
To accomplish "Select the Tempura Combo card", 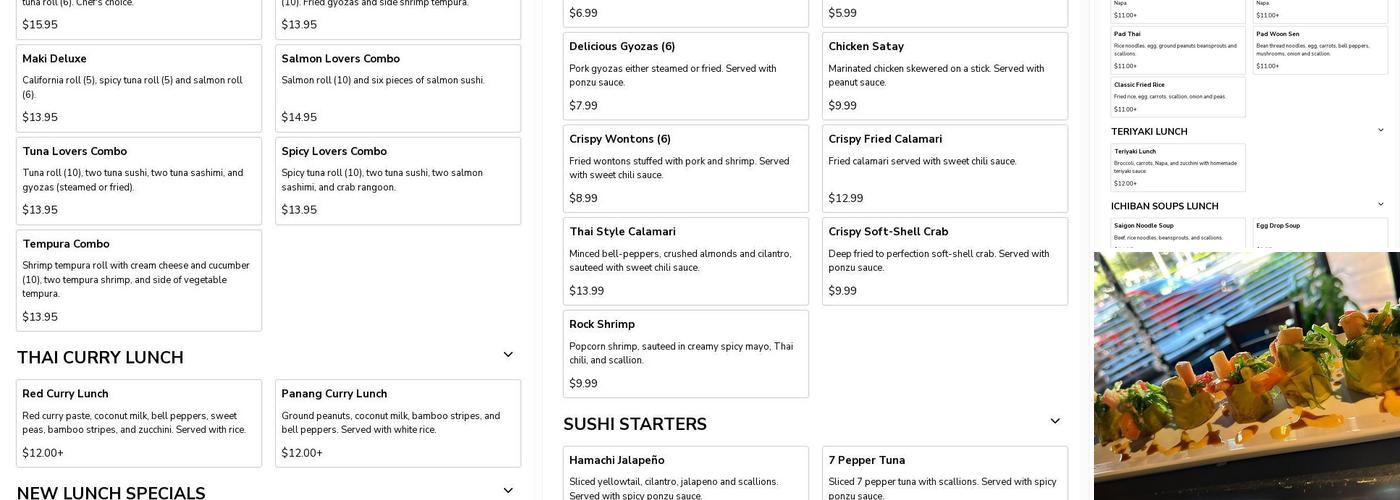I will click(x=139, y=280).
